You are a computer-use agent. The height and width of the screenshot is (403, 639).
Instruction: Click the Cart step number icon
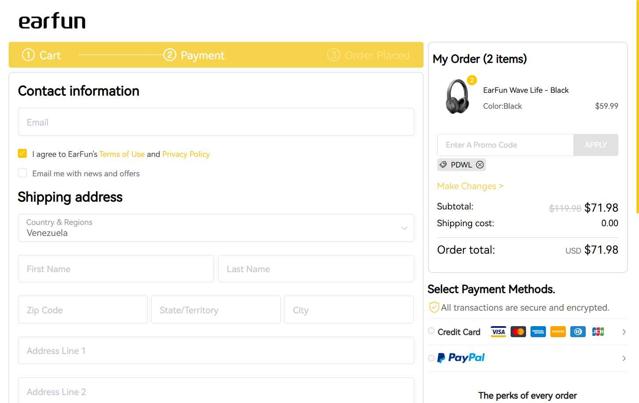click(28, 55)
